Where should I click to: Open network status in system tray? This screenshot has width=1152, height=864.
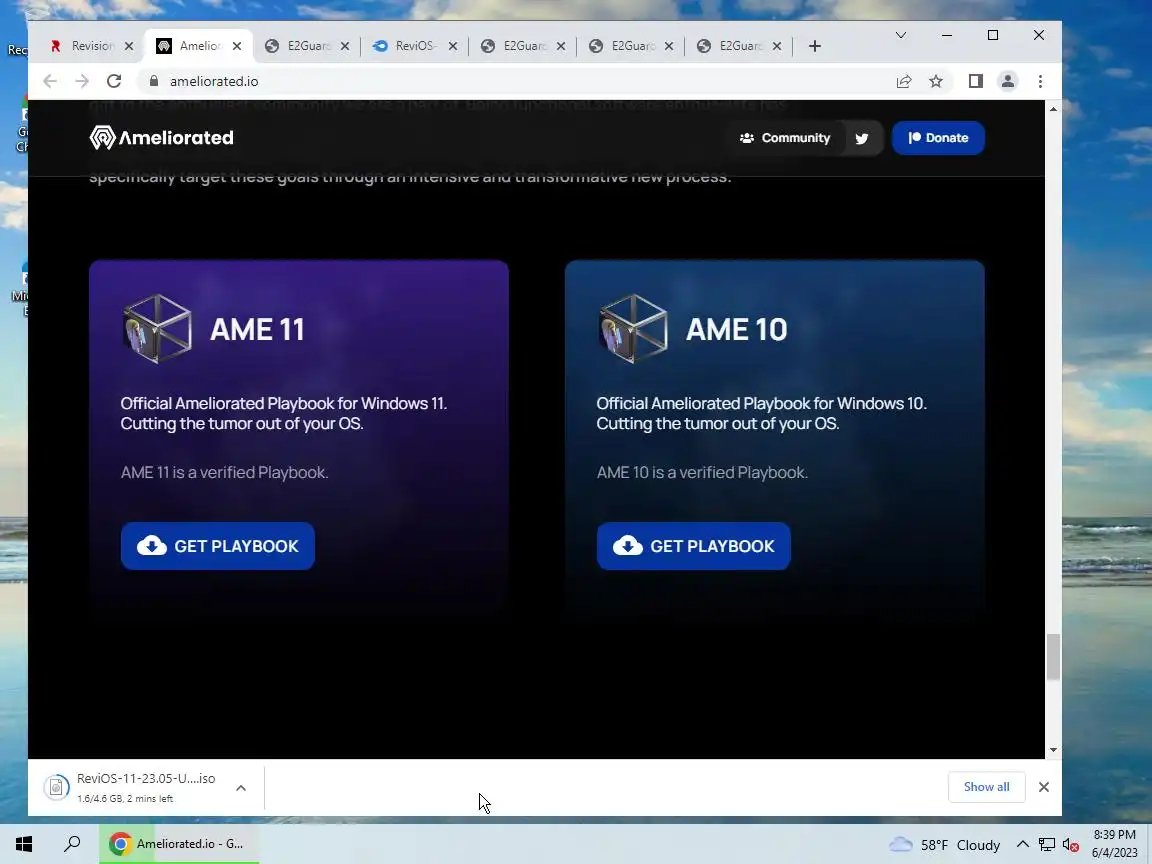(x=1047, y=845)
